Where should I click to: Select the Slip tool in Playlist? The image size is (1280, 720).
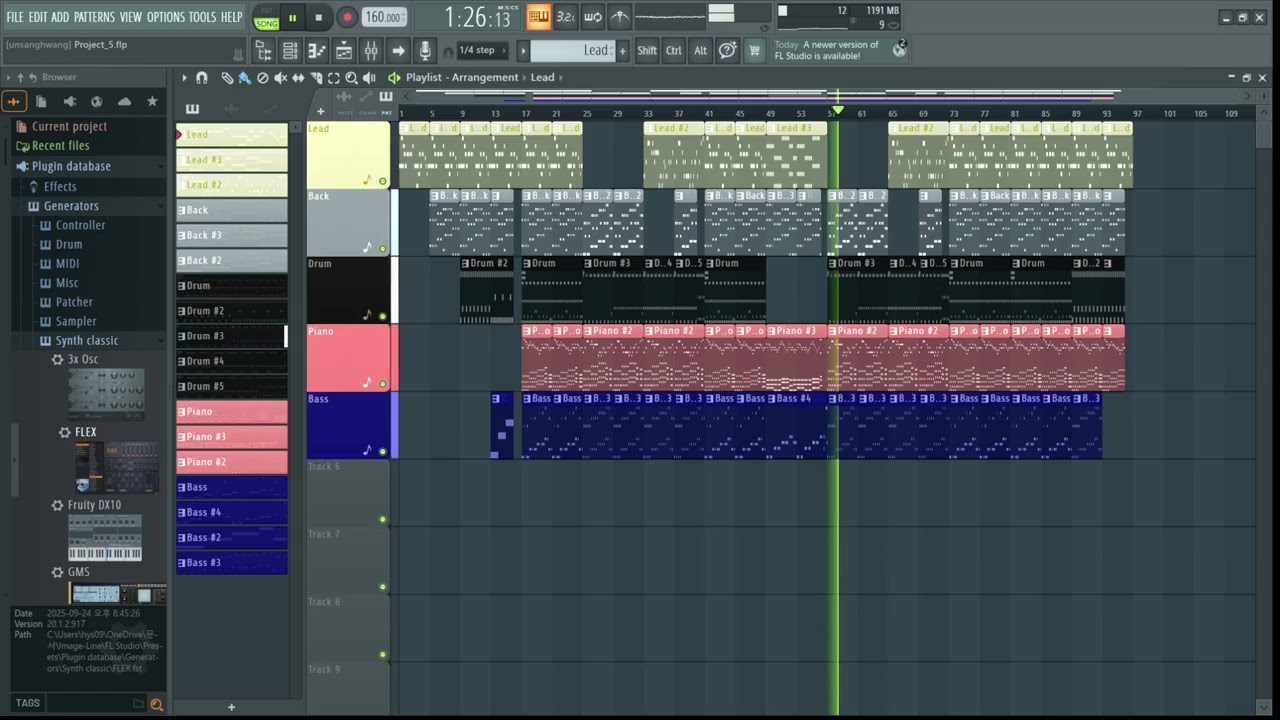[x=298, y=77]
